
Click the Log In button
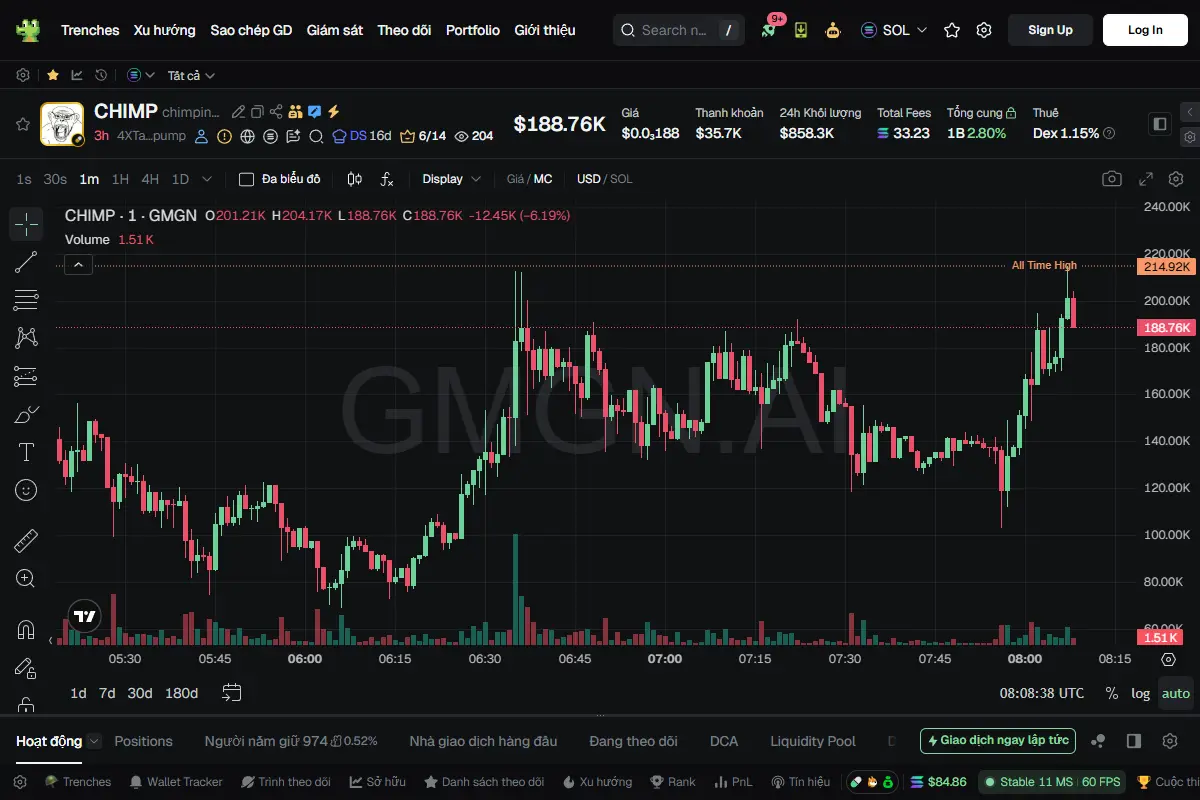pos(1145,30)
